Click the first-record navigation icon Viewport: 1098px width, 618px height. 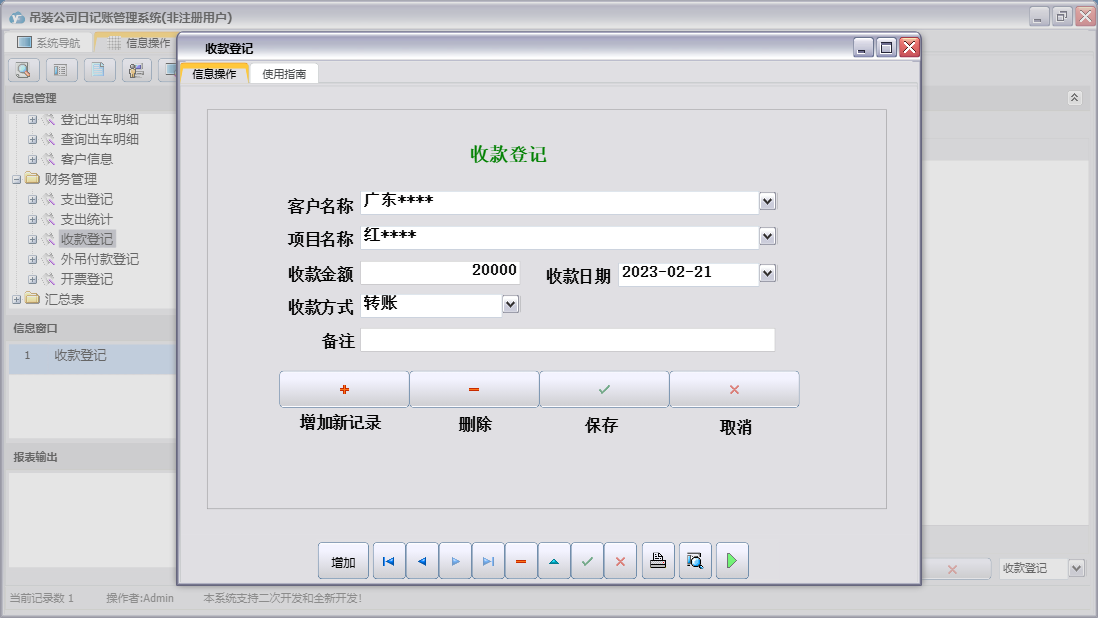tap(388, 561)
